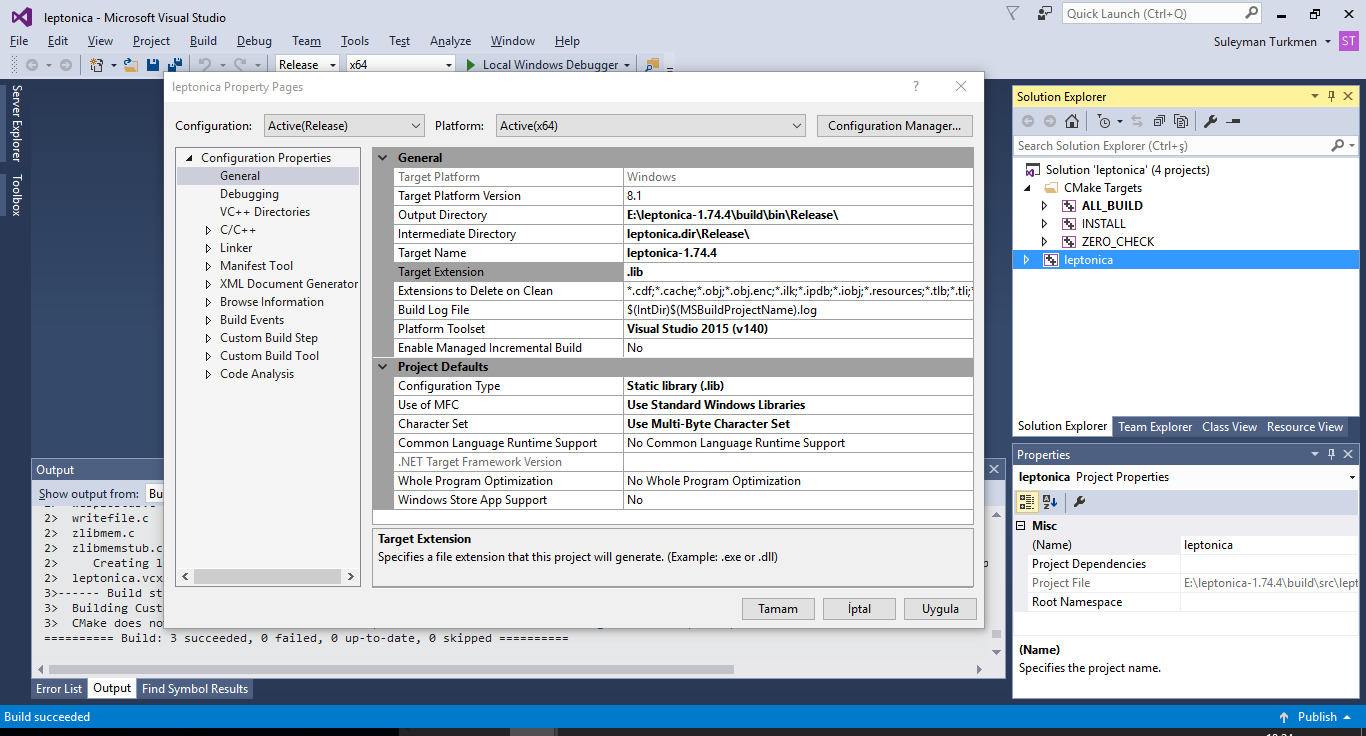Open the Platform dropdown showing Active(x64)
1366x736 pixels.
tap(650, 126)
